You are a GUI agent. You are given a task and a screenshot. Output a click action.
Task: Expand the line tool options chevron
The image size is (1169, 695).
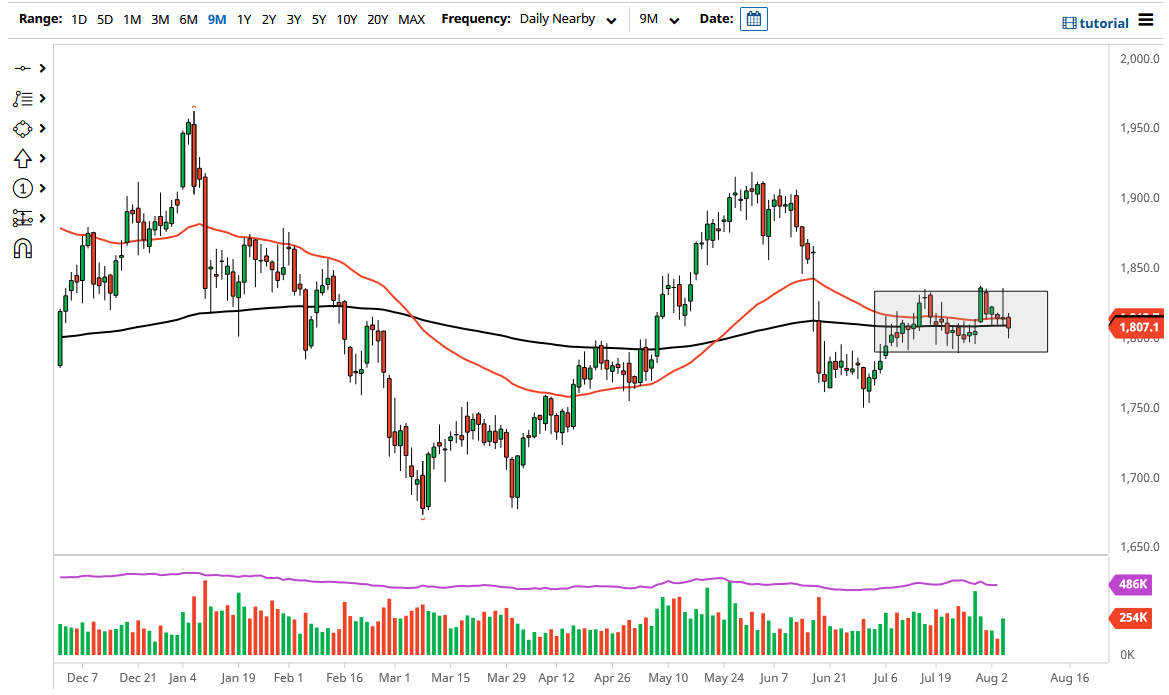point(42,69)
